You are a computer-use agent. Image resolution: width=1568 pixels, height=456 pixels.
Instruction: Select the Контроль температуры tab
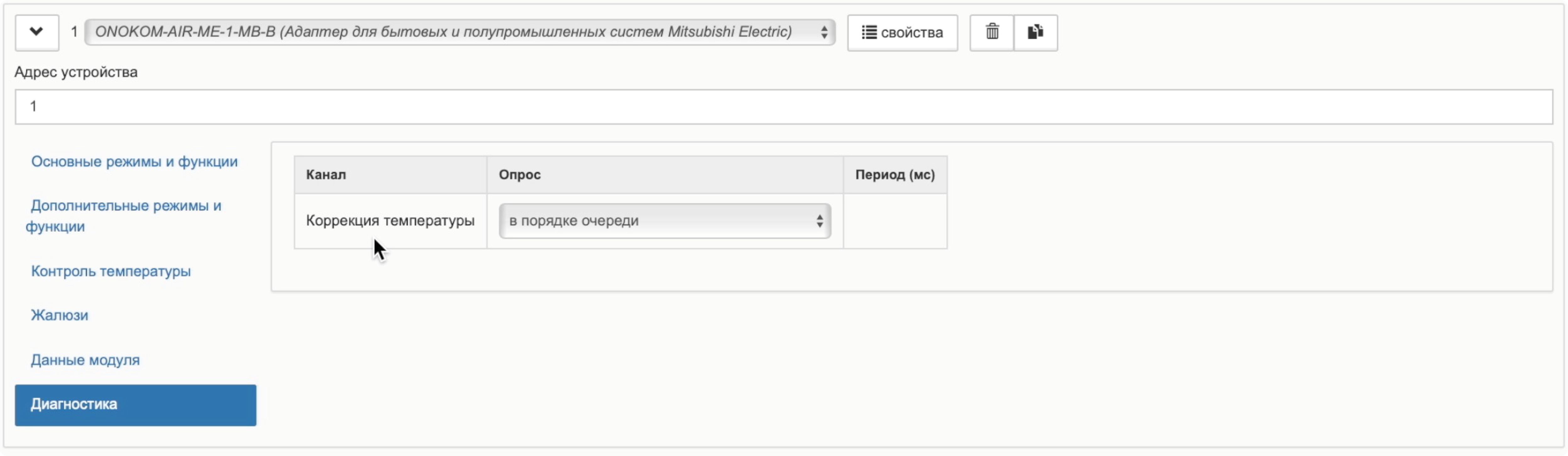click(x=111, y=272)
